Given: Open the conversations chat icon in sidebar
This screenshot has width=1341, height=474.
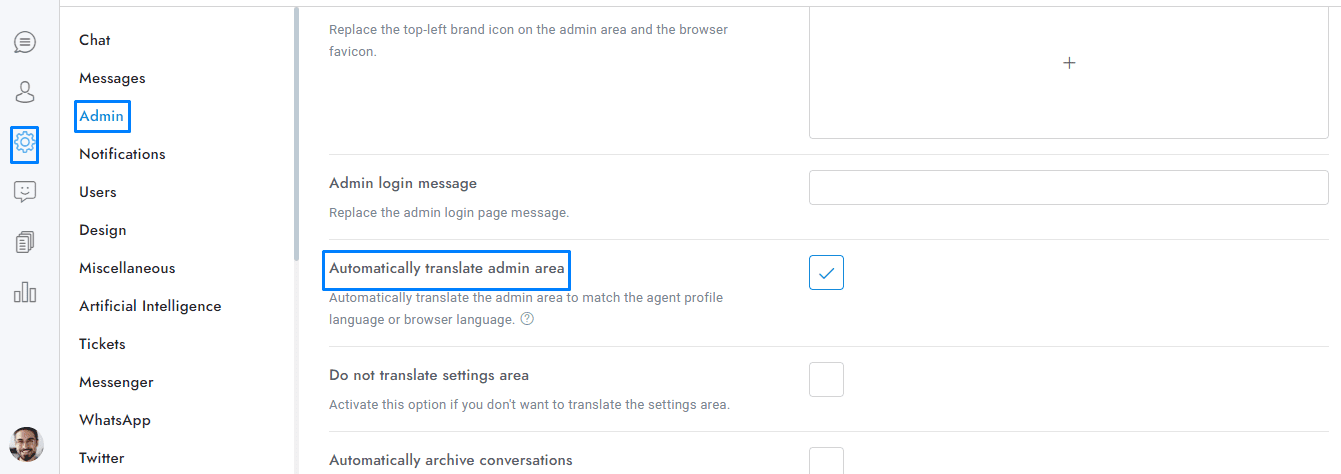Looking at the screenshot, I should coord(25,42).
